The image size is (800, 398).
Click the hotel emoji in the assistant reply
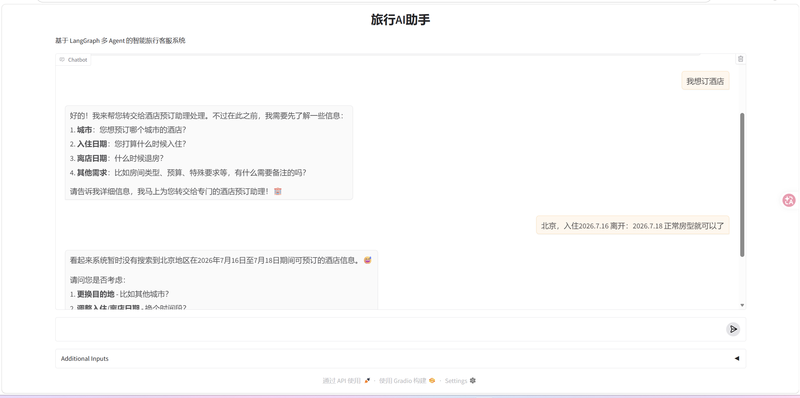click(278, 191)
